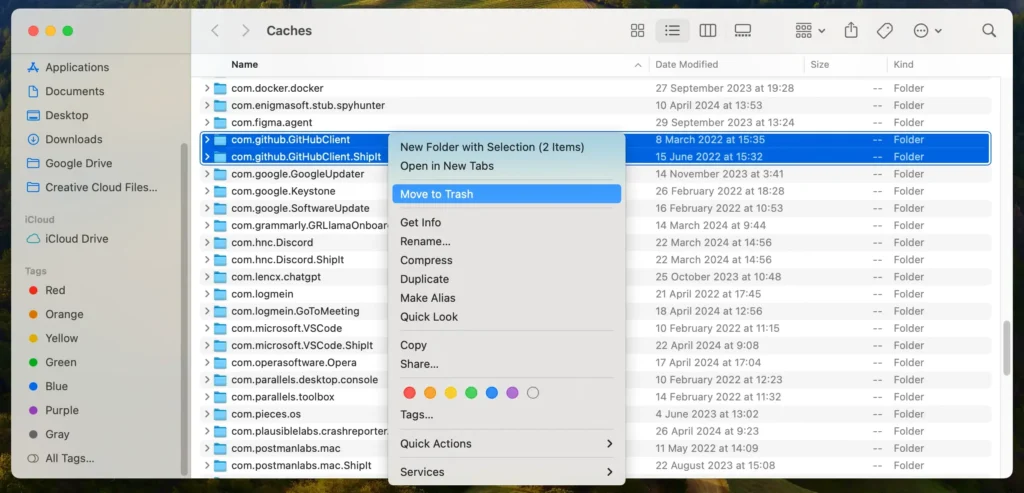Go back with the toolbar back arrow
The image size is (1024, 493).
215,31
